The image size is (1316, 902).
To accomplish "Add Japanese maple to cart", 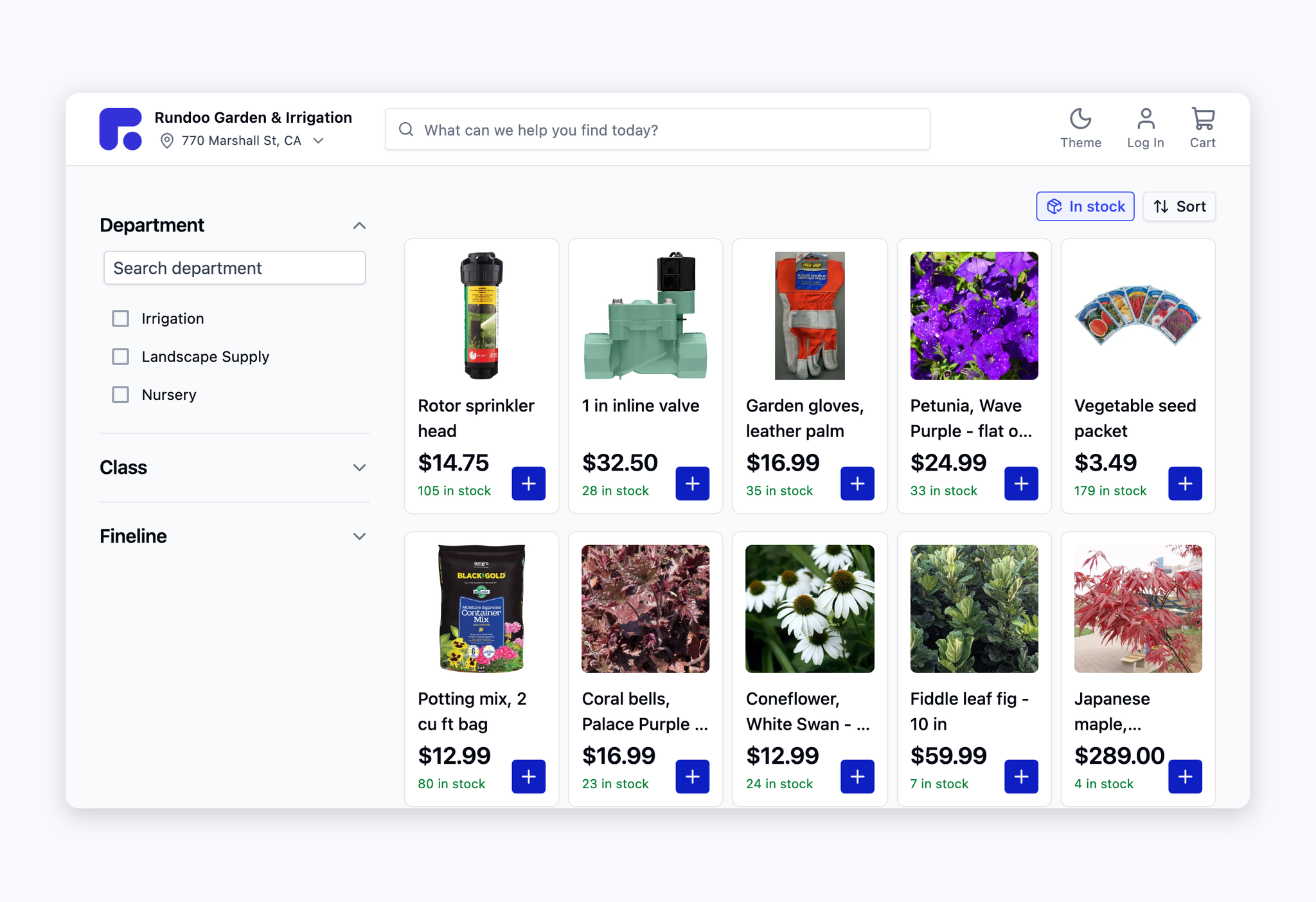I will point(1186,777).
